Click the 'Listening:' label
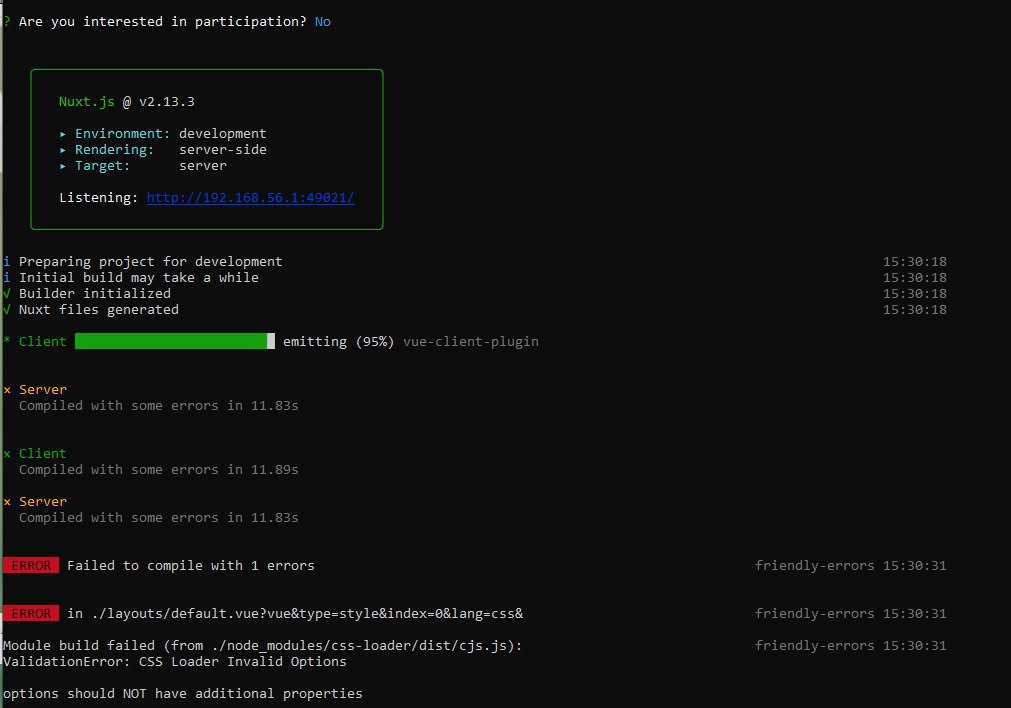Screen dimensions: 1011x708 point(98,198)
